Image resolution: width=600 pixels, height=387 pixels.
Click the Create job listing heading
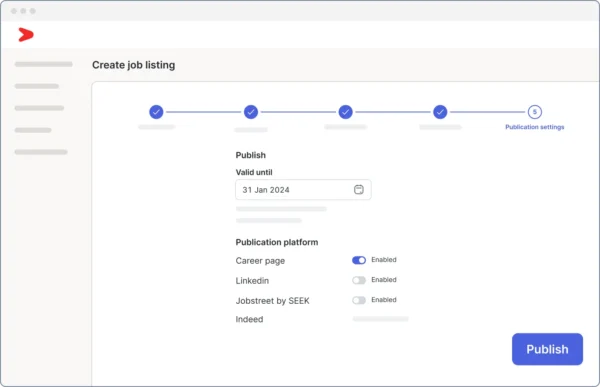tap(134, 65)
